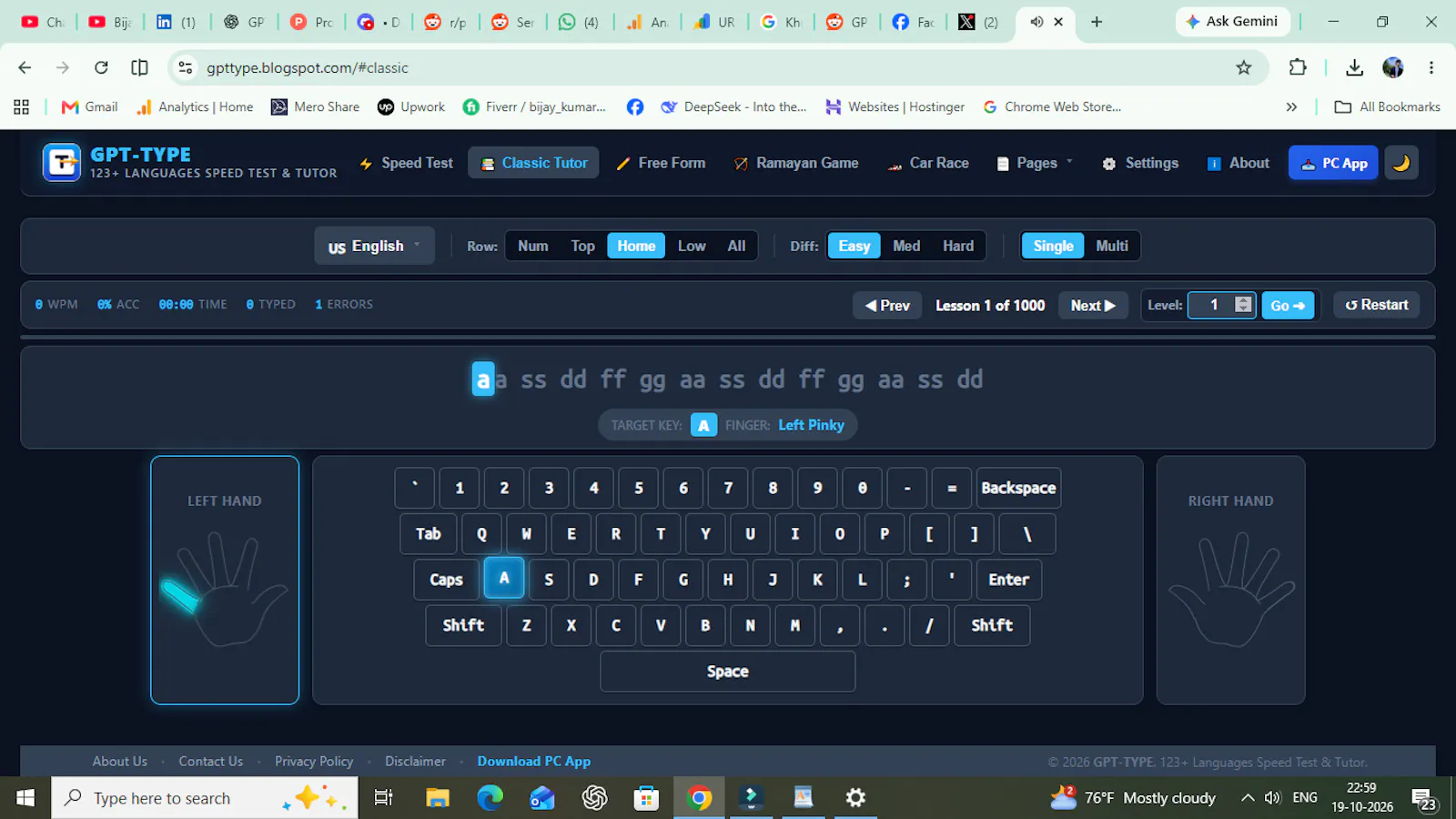
Task: Select the Top row option
Action: pos(582,246)
